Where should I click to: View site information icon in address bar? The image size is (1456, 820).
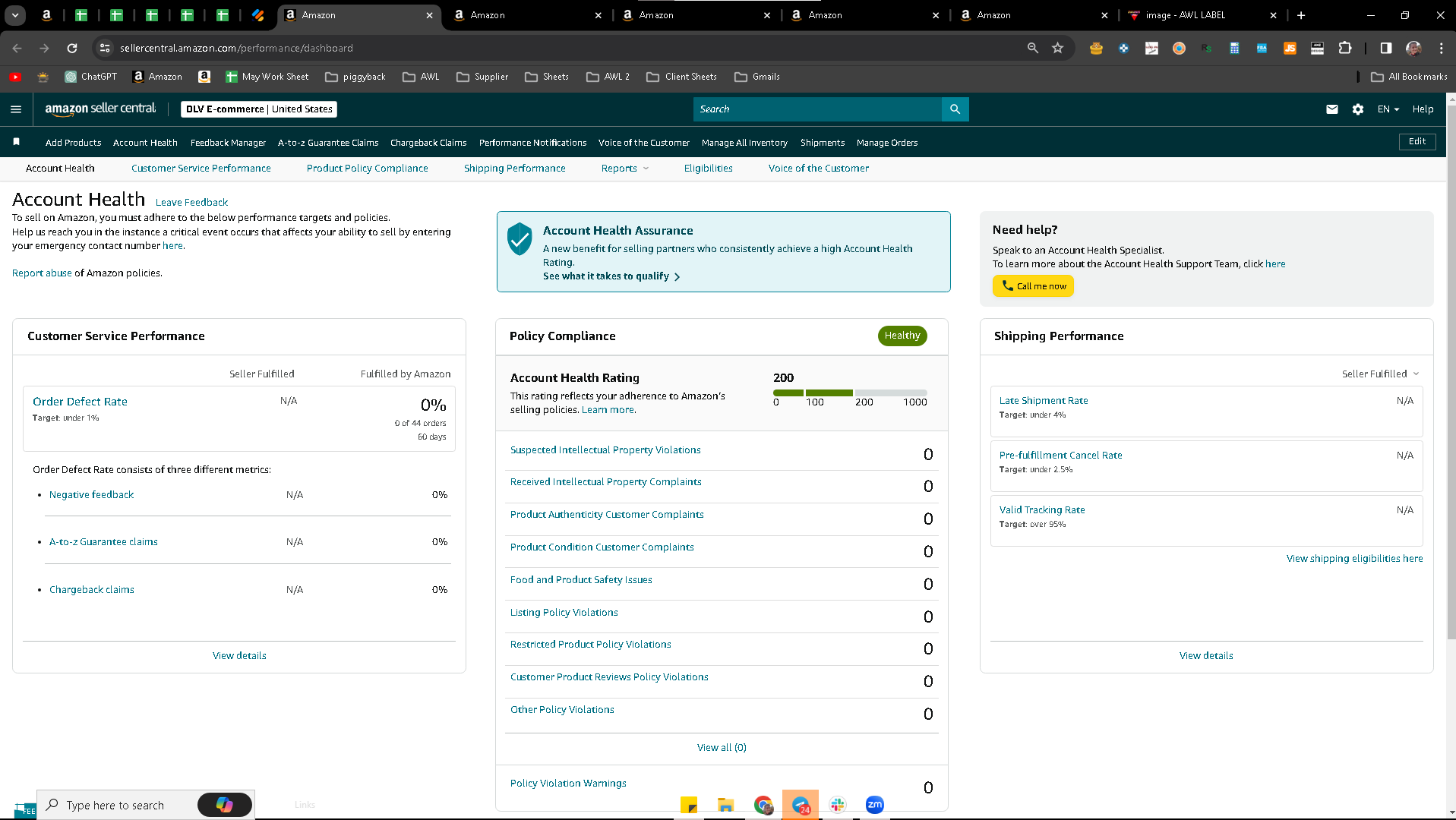[x=105, y=48]
